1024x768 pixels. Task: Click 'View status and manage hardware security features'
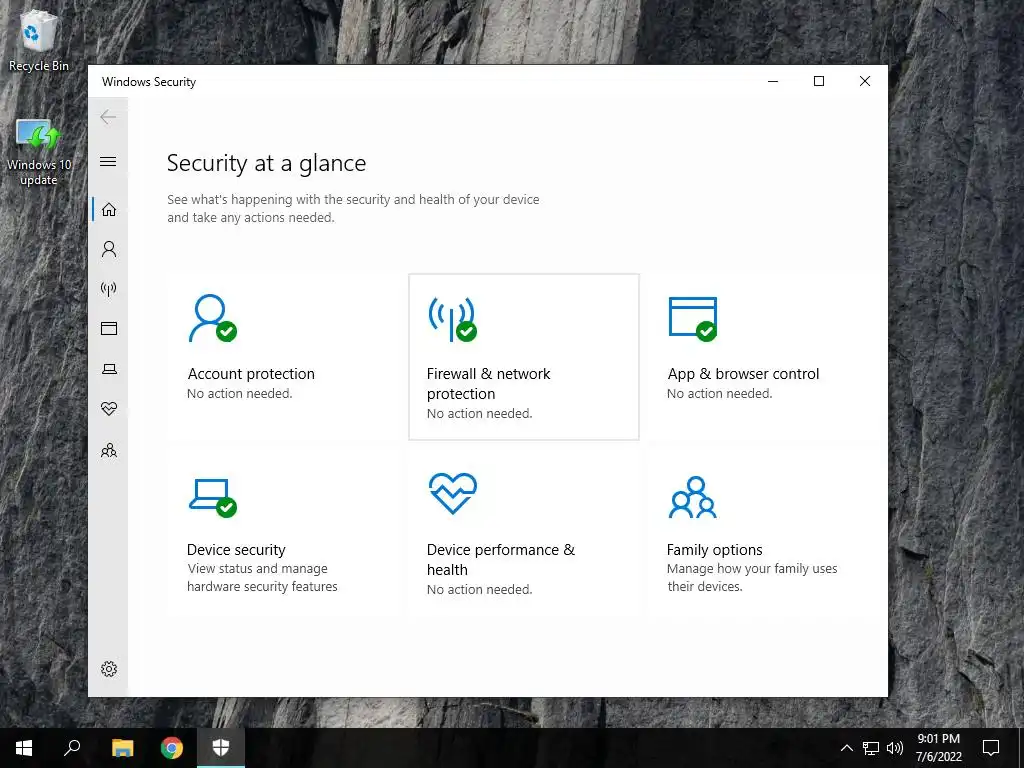click(x=262, y=577)
